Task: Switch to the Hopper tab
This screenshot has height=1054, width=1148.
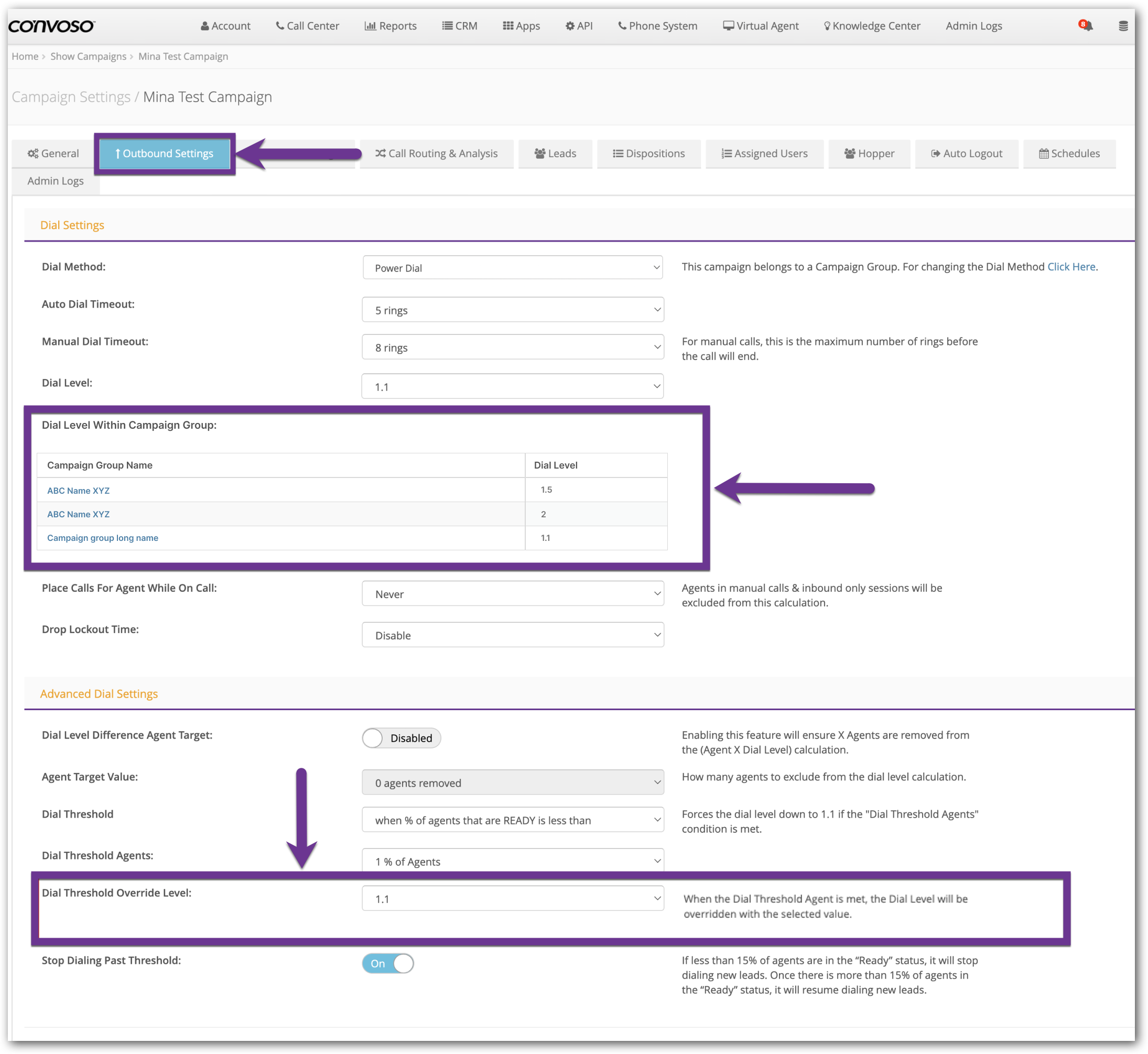Action: pos(869,154)
